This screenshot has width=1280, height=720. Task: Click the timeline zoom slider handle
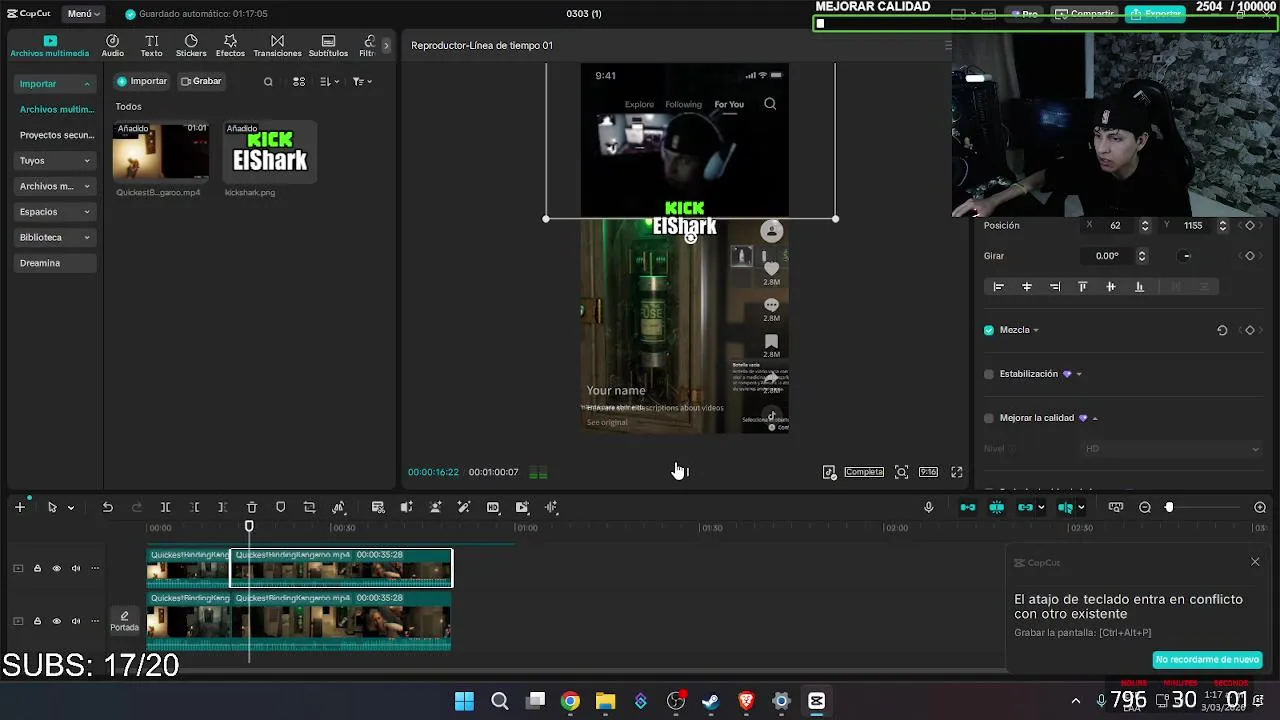(1169, 508)
